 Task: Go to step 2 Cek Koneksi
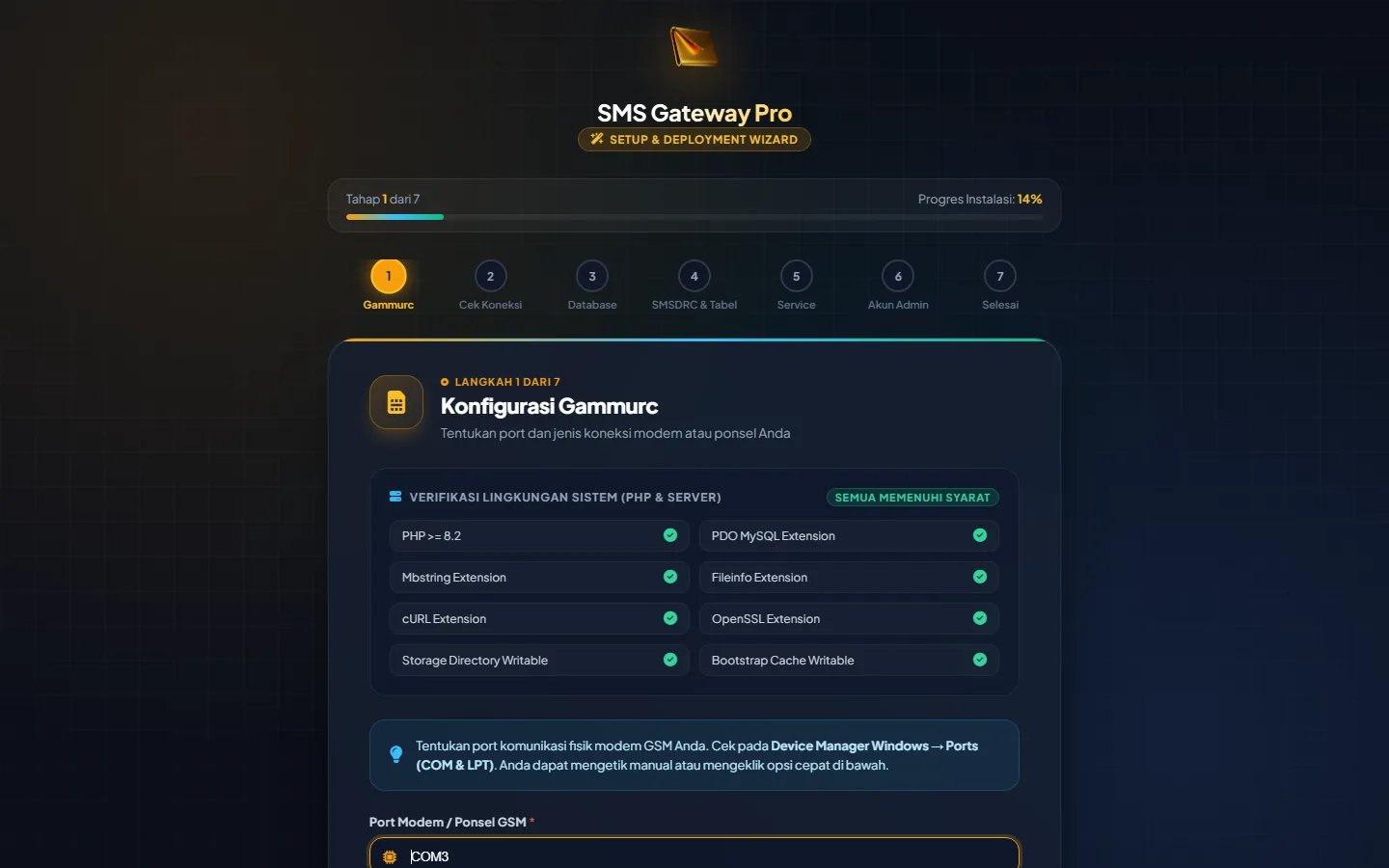pos(490,285)
